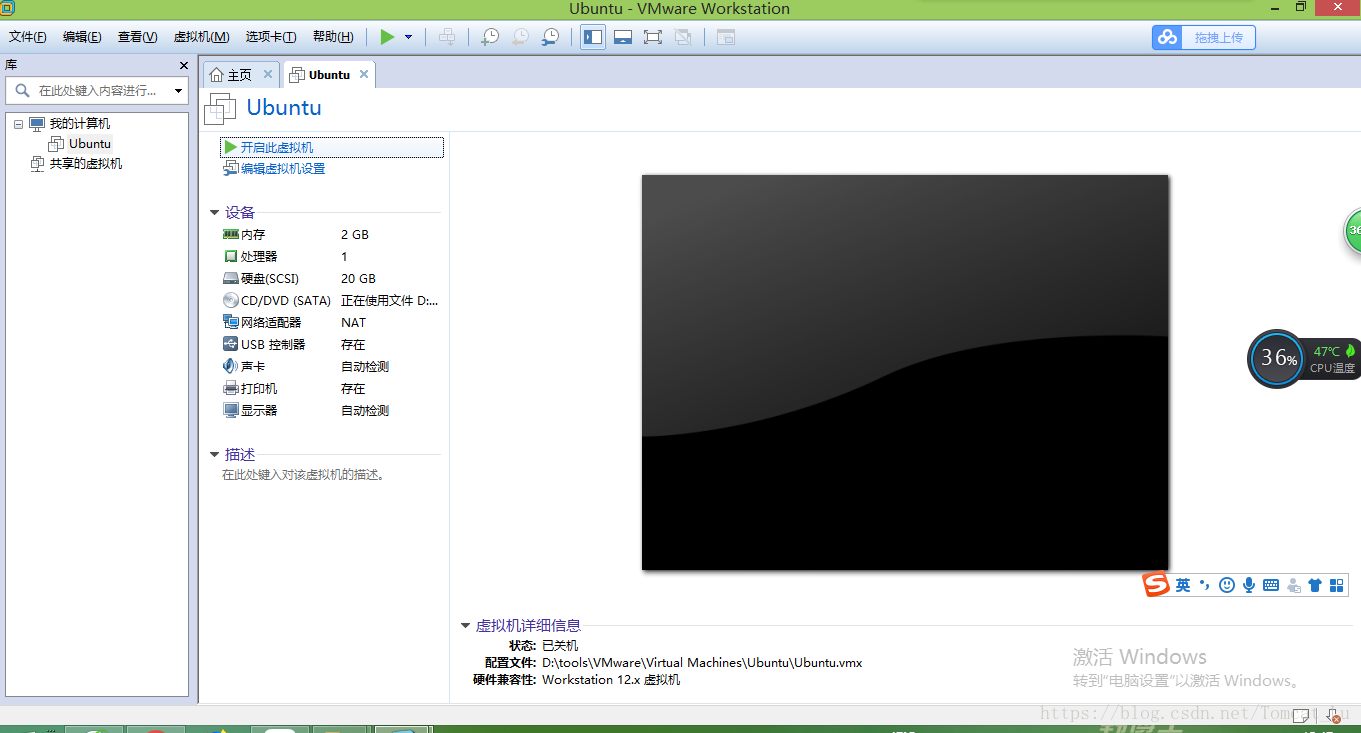
Task: Open the Sogou emoji smiley icon
Action: tap(1227, 586)
